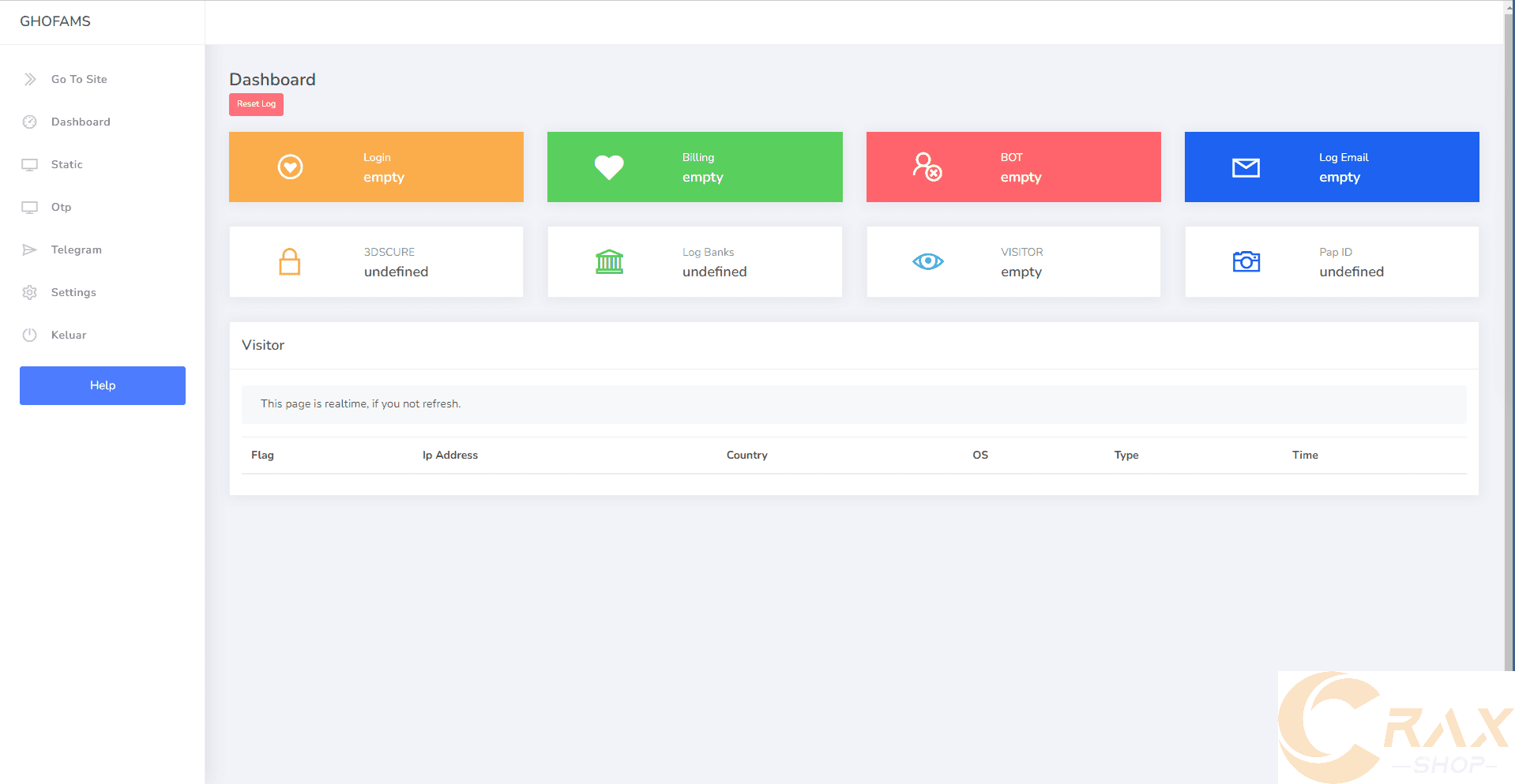Open the Telegram label in the sidebar

[77, 249]
